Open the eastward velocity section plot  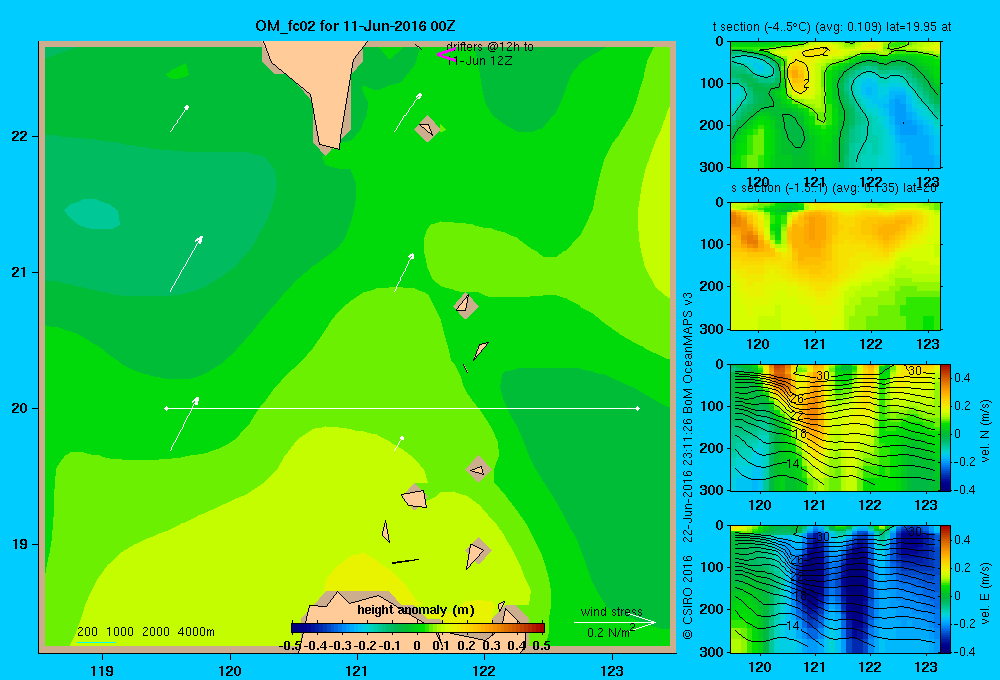pos(835,589)
